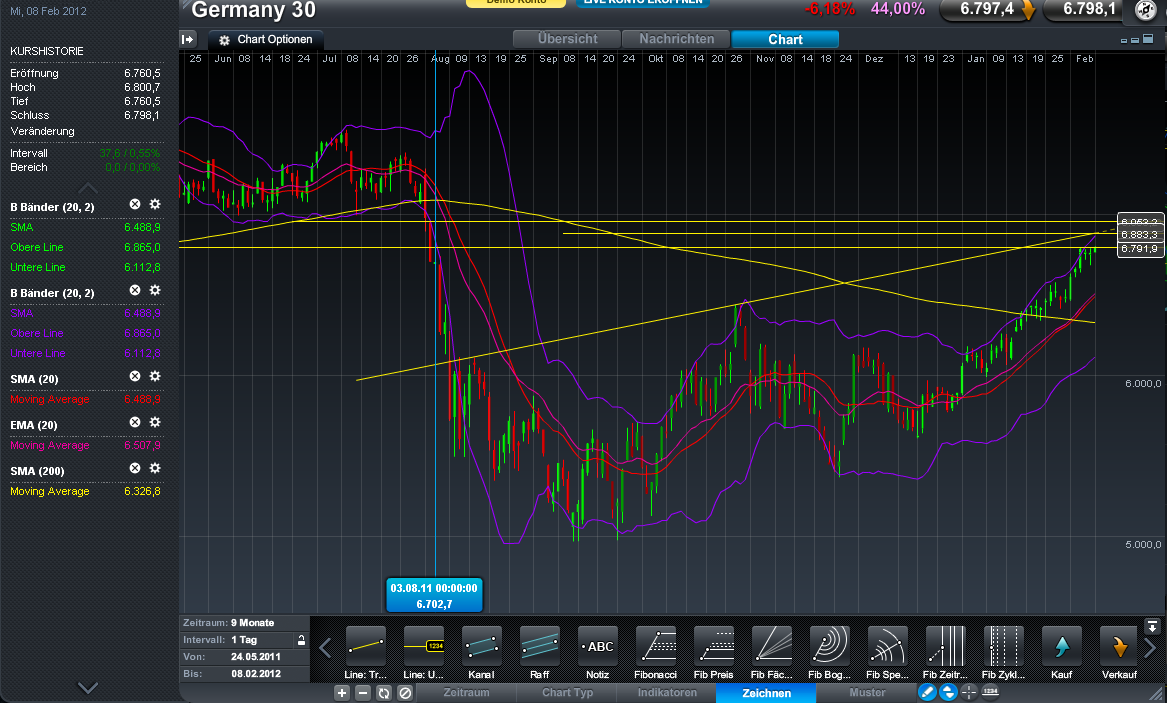Open settings for green B Bänder indicator

(155, 205)
